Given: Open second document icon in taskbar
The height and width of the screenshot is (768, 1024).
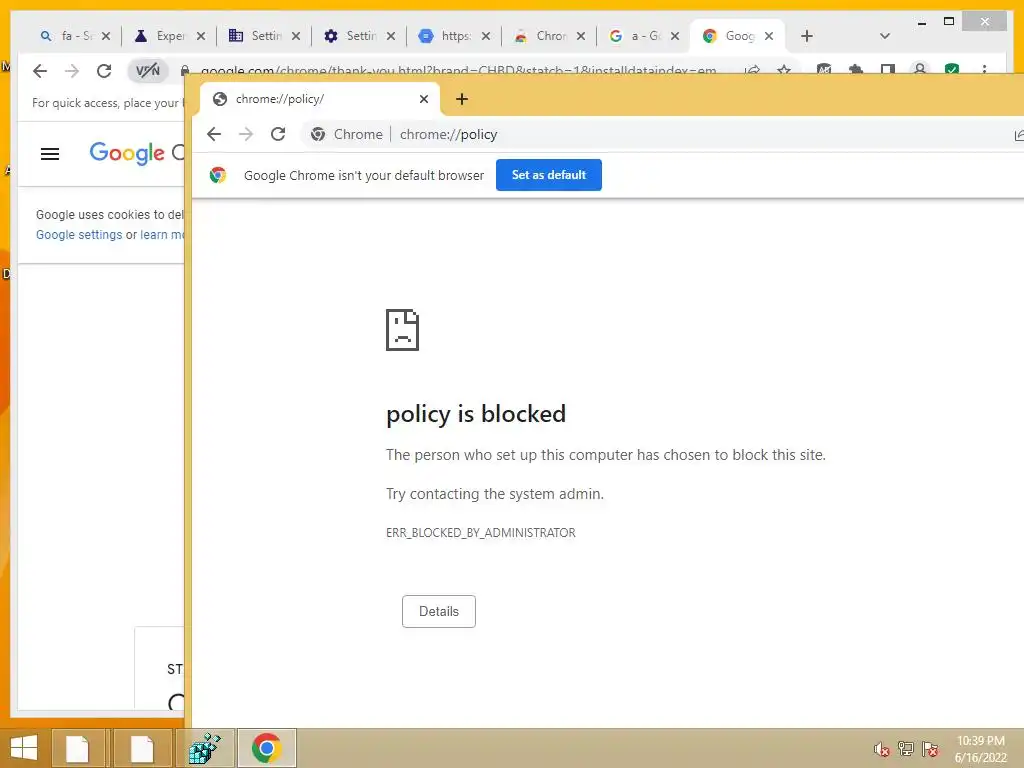Looking at the screenshot, I should point(142,748).
